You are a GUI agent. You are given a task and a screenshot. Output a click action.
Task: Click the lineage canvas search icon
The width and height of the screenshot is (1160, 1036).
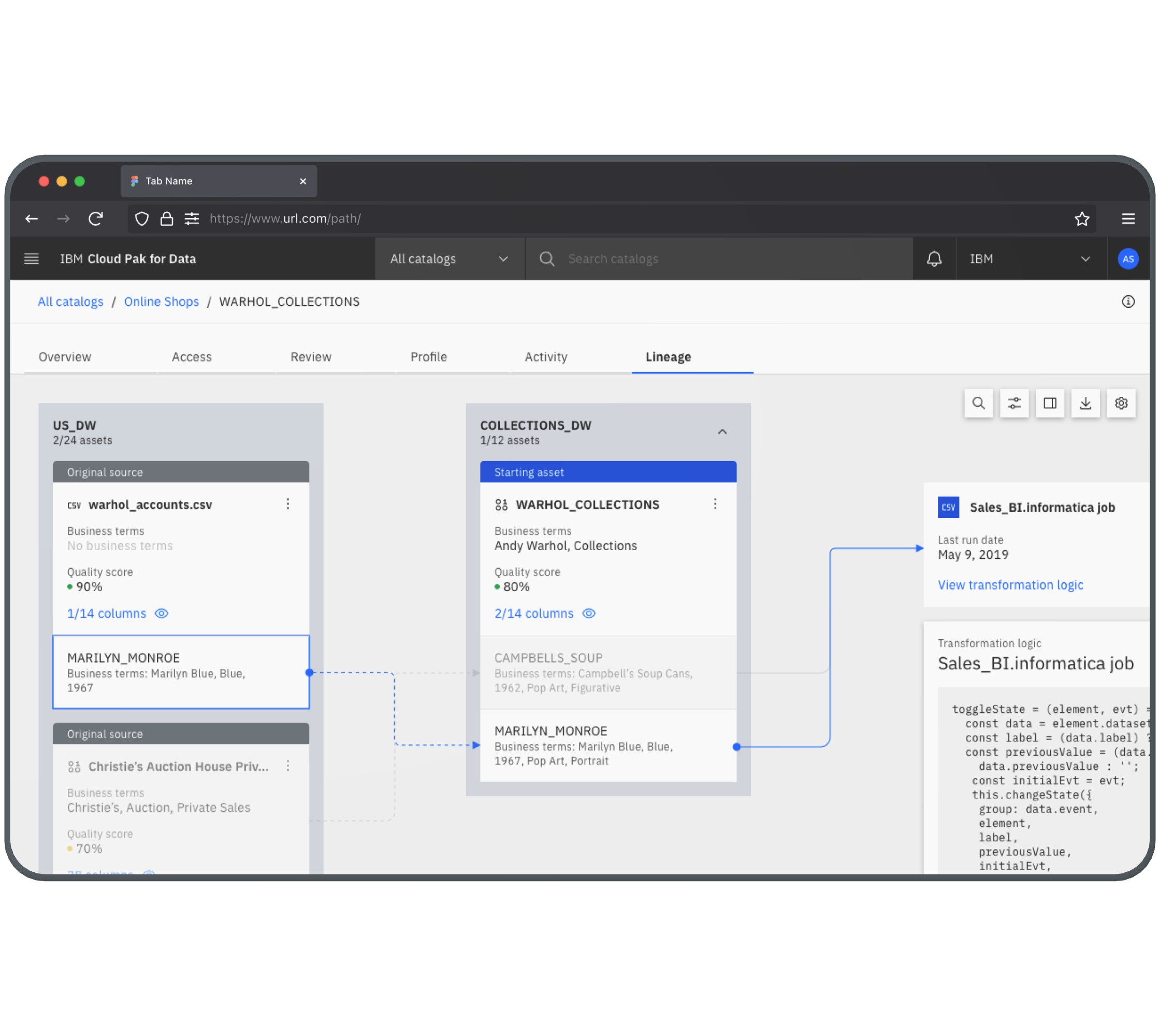click(978, 404)
